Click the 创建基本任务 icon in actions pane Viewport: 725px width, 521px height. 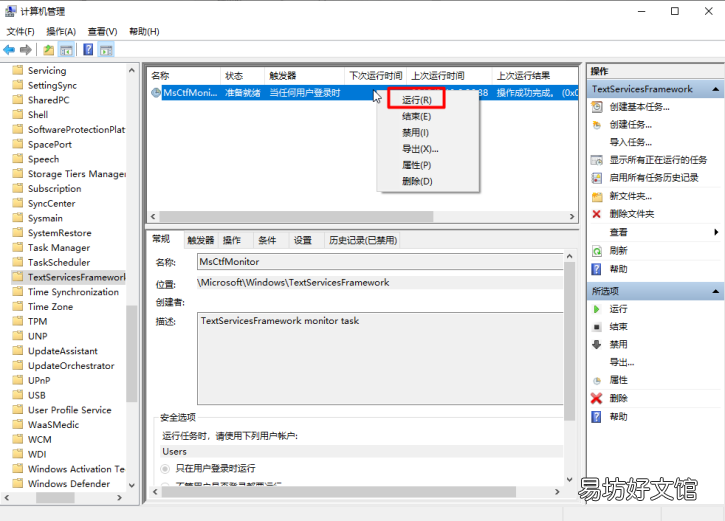point(597,107)
